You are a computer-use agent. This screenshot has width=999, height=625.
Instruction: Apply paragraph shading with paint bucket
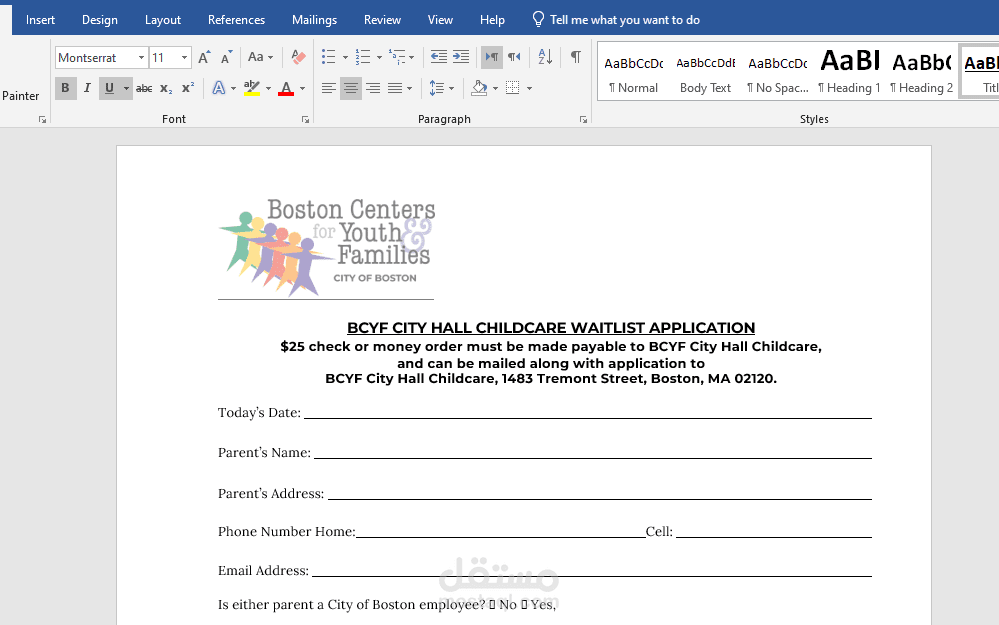[479, 88]
